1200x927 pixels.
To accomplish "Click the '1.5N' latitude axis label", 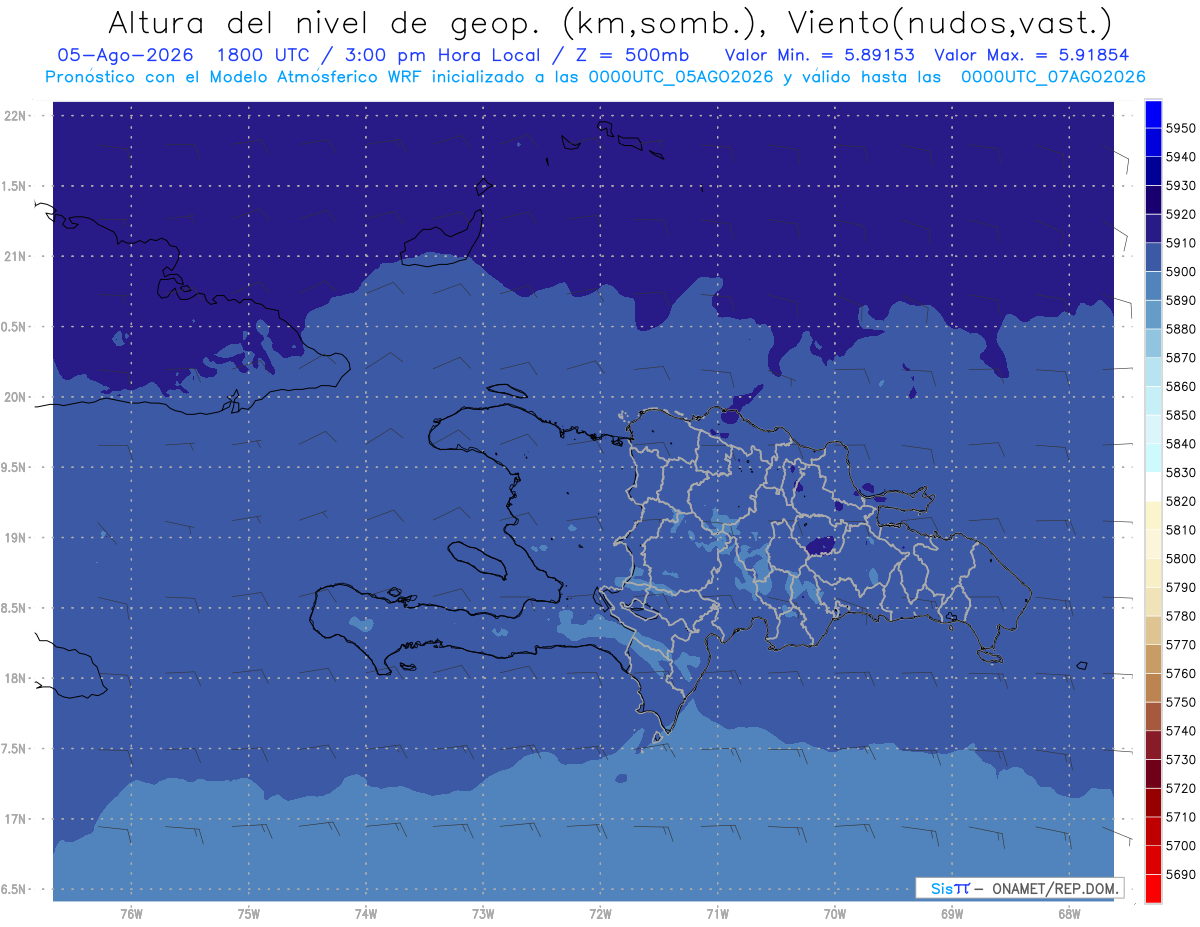I will coord(15,186).
